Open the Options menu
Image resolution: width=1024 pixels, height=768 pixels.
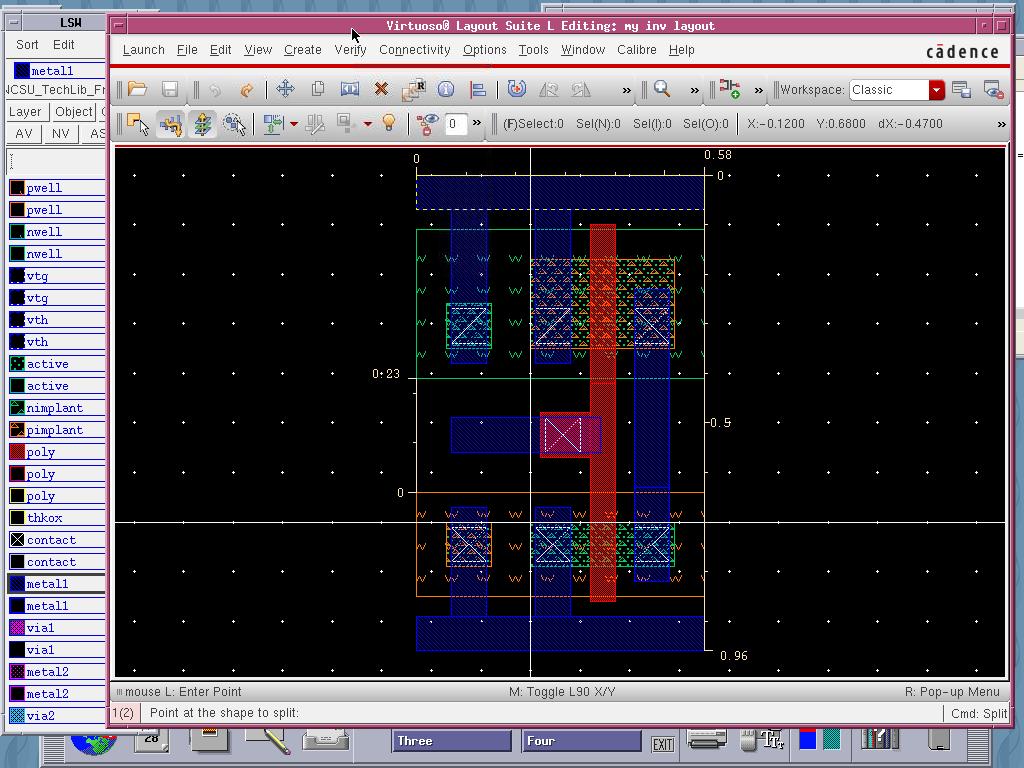485,50
